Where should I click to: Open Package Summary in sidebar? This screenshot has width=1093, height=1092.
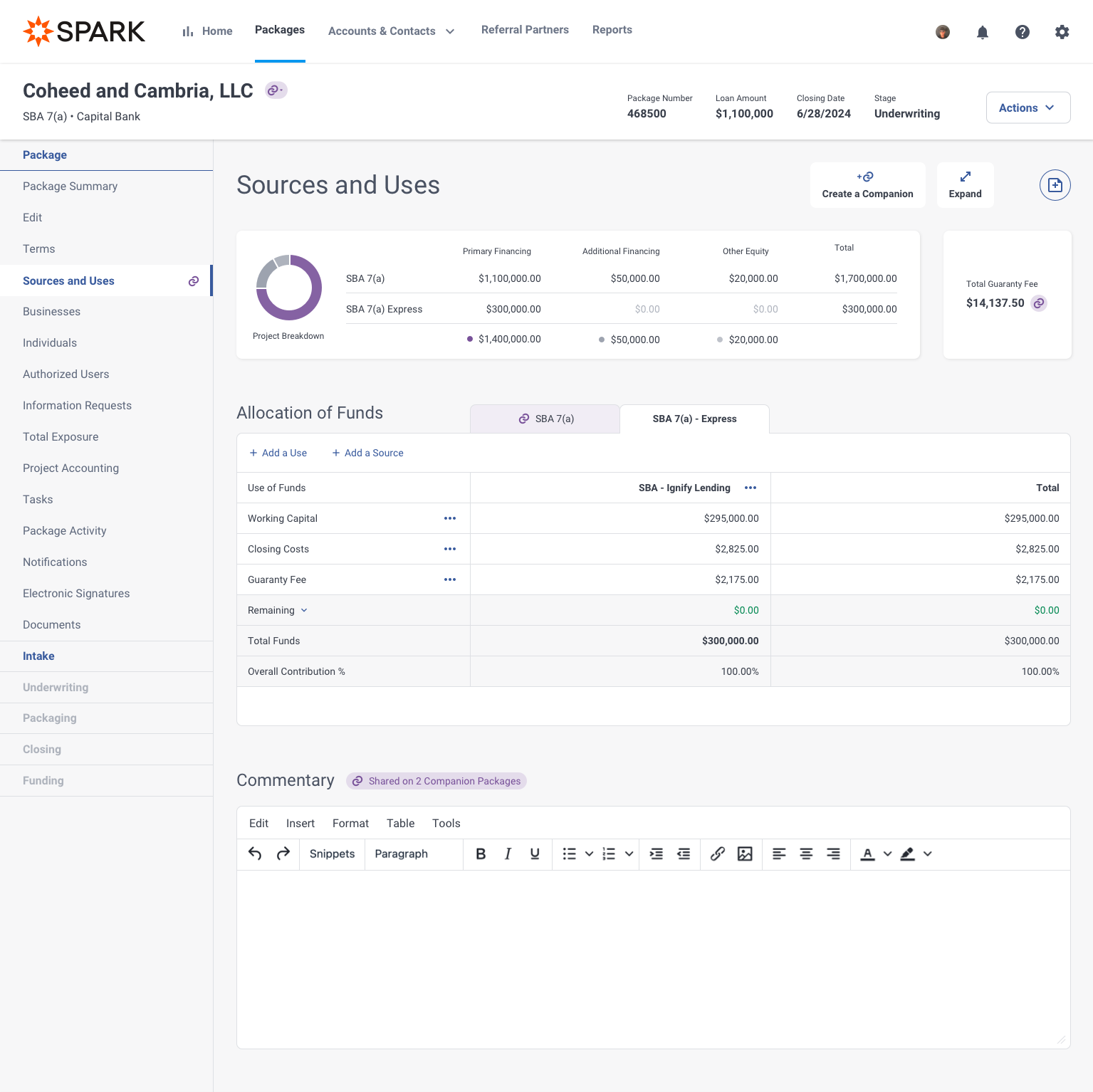coord(70,187)
